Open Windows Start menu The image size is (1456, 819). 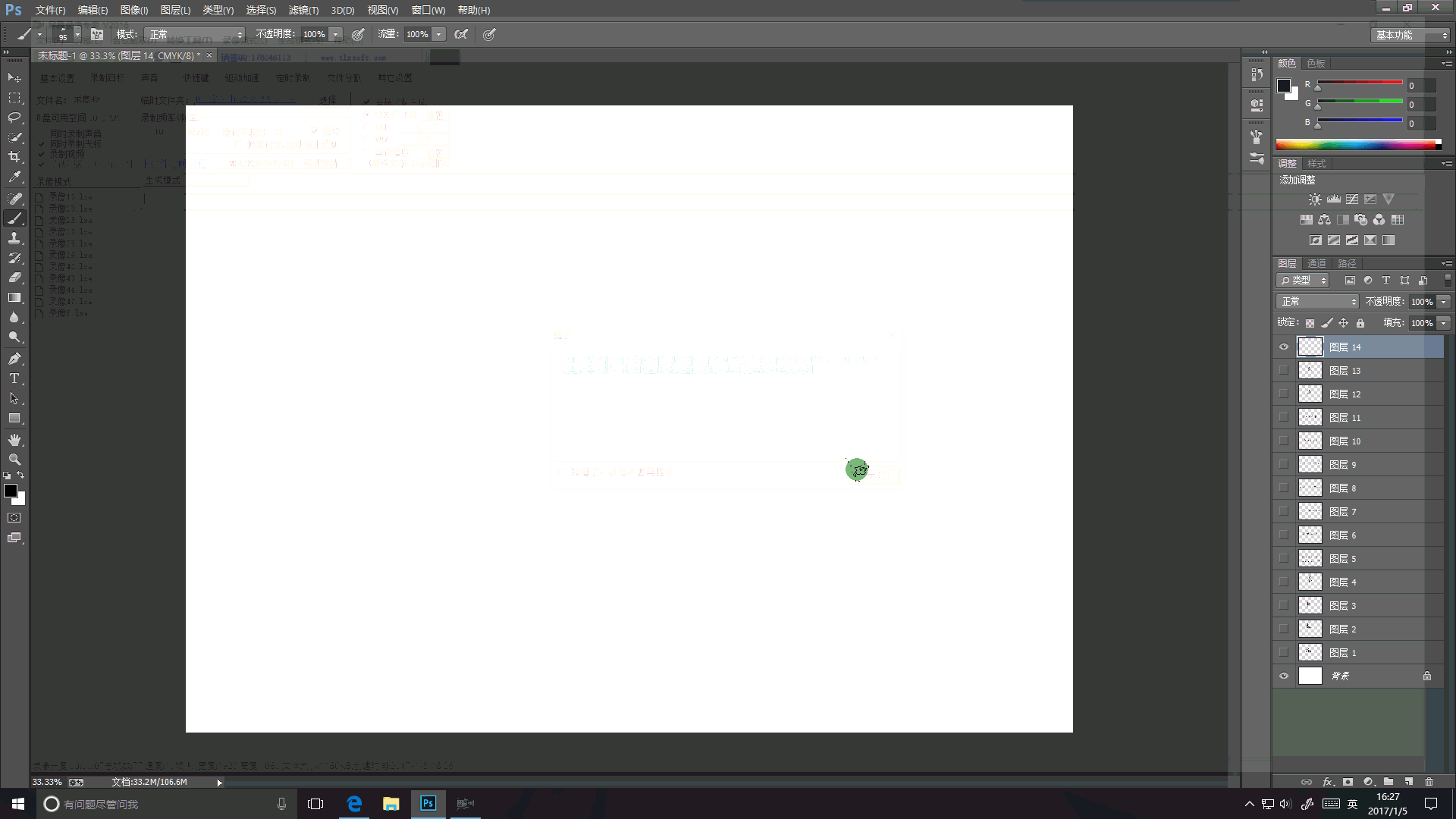18,804
